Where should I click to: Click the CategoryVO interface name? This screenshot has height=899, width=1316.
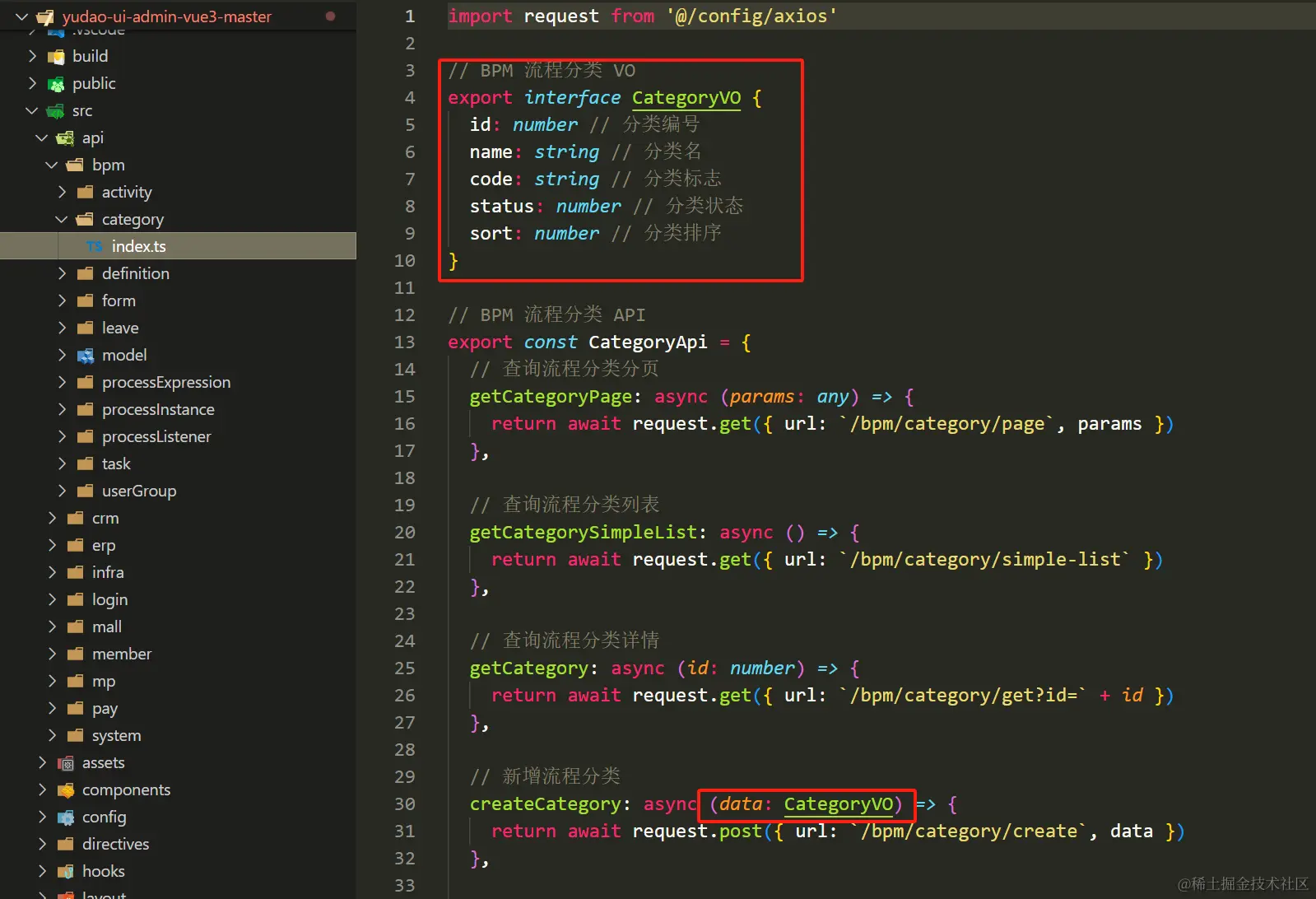coord(686,98)
